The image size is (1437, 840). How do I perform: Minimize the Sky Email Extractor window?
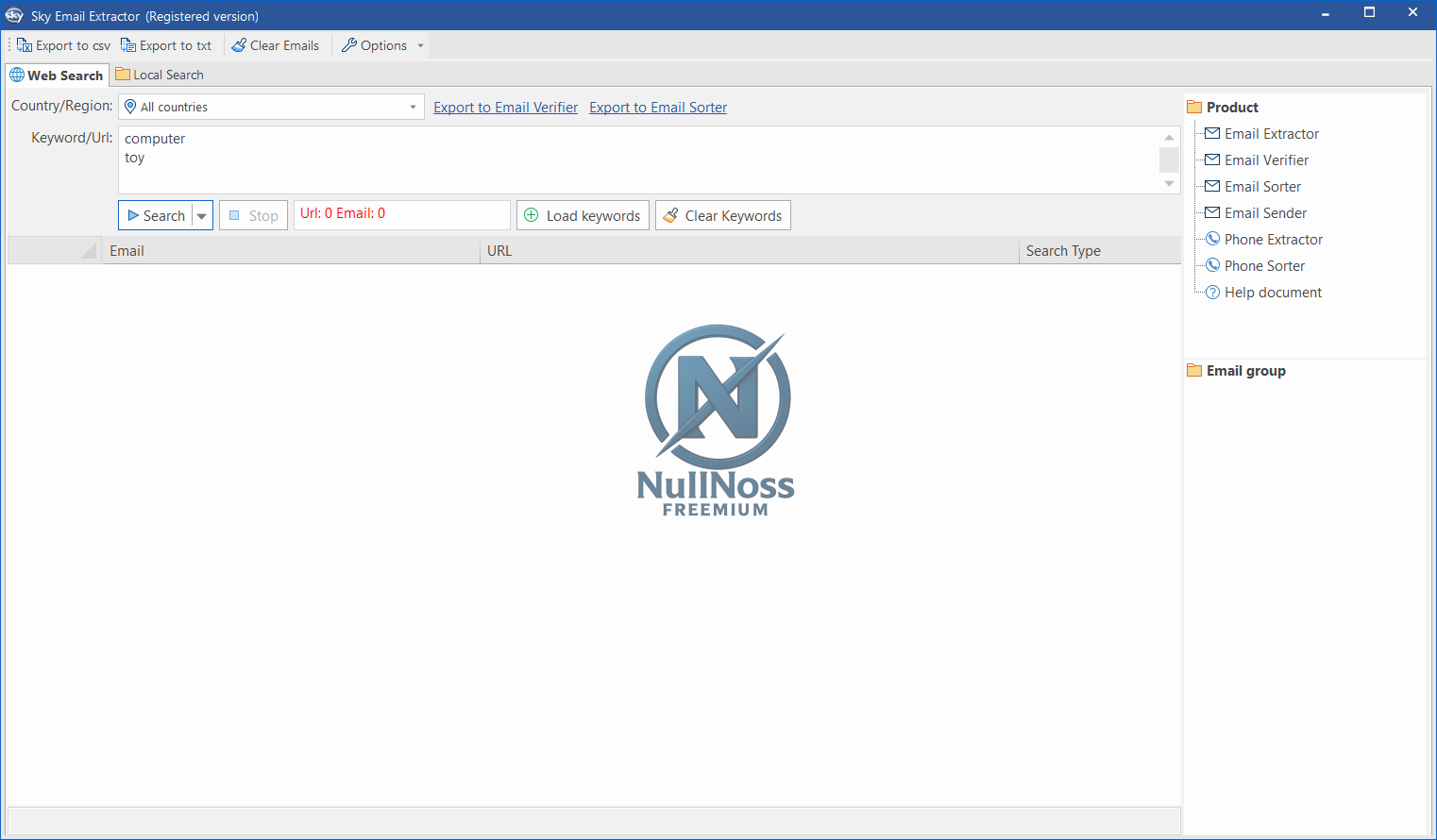click(1326, 14)
